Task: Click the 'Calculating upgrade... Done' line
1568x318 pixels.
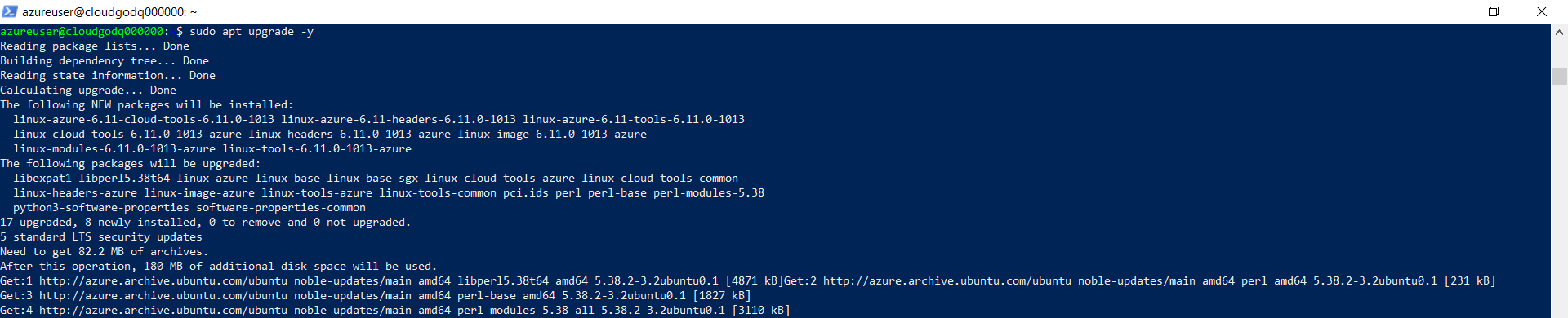Action: pos(88,91)
